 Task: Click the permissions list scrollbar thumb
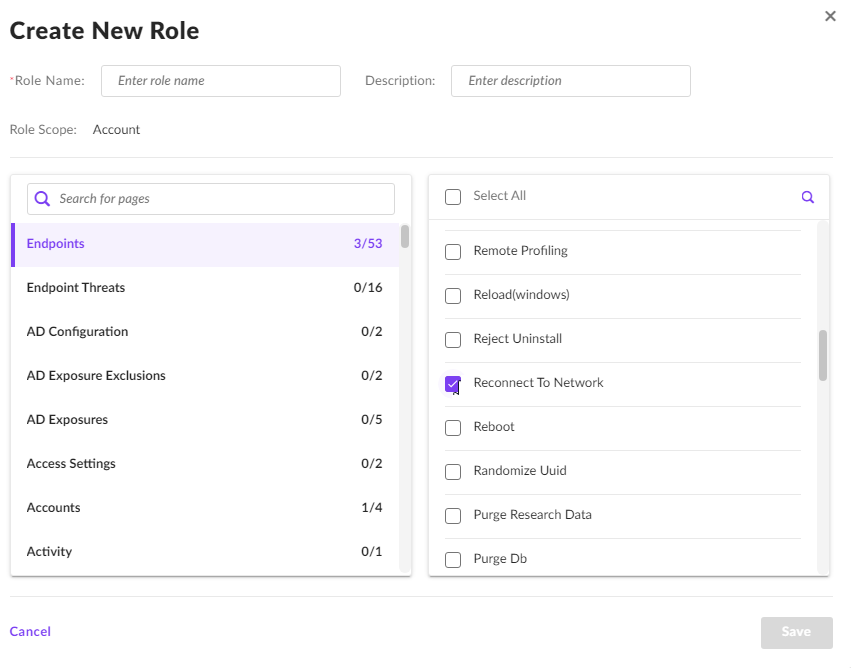[x=823, y=355]
